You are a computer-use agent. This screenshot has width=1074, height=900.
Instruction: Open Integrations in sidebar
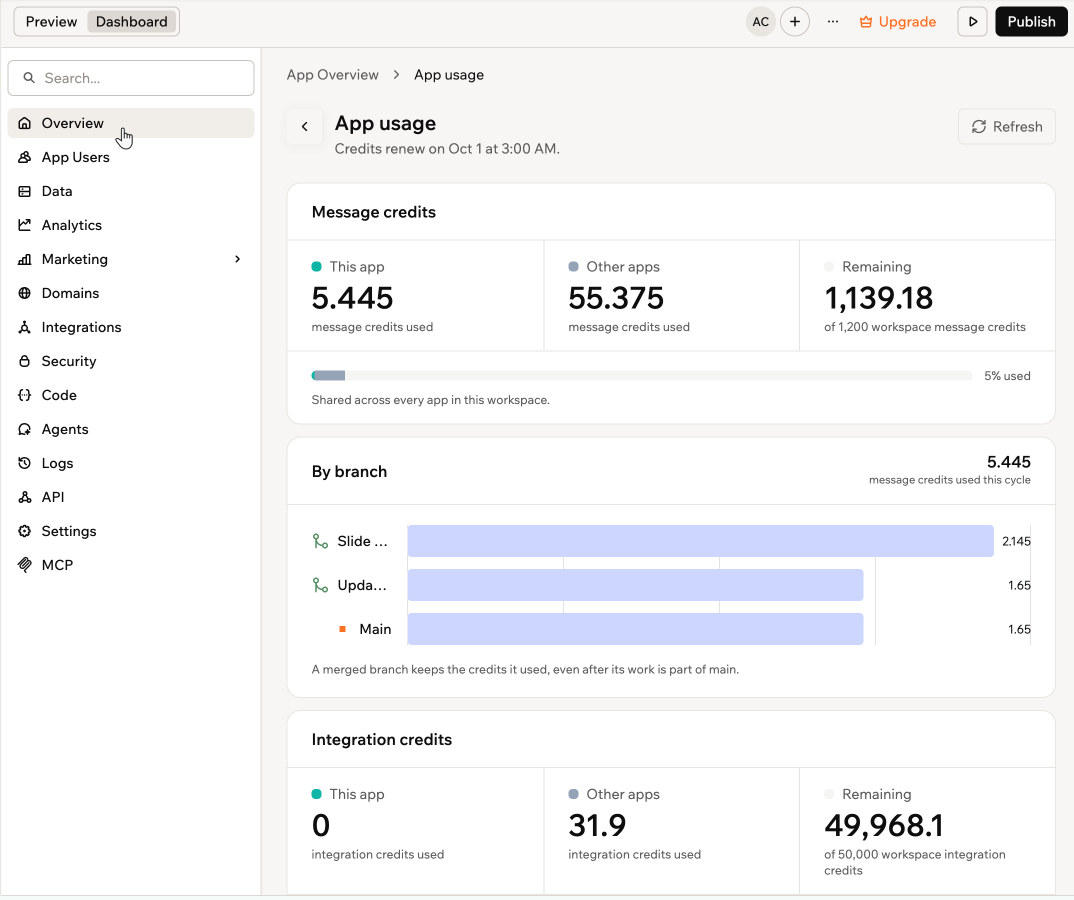131,327
